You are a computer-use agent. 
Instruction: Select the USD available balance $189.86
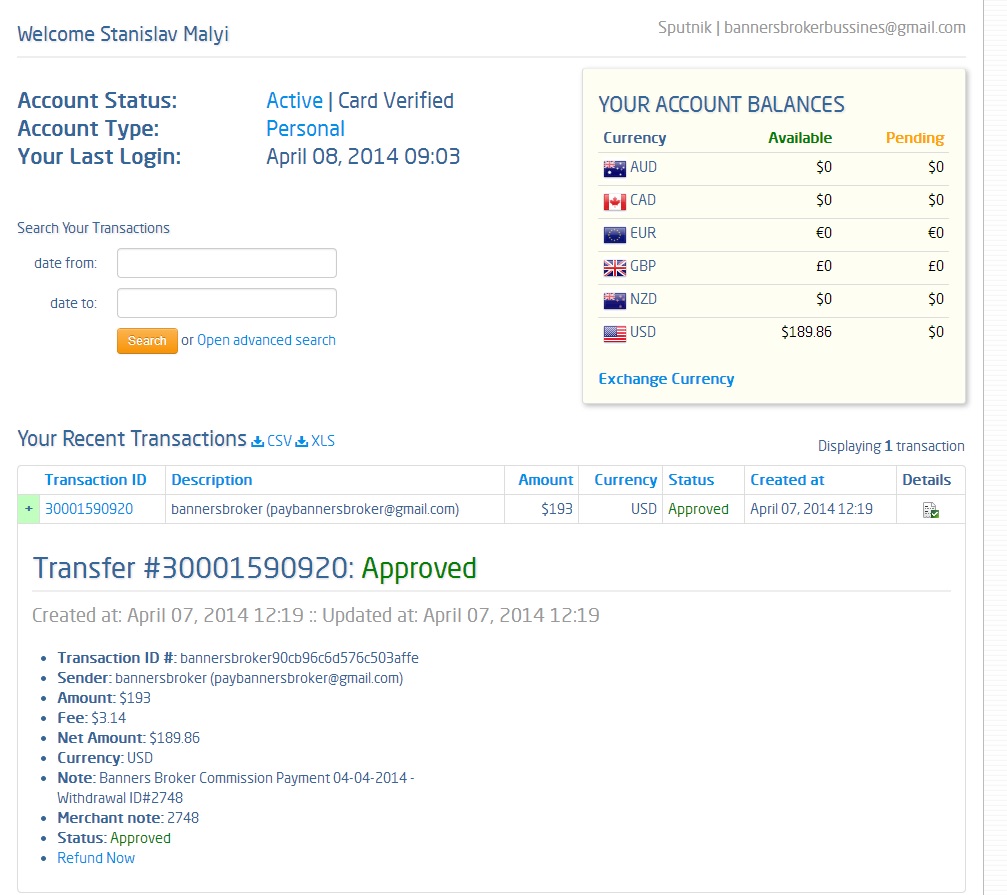(806, 332)
